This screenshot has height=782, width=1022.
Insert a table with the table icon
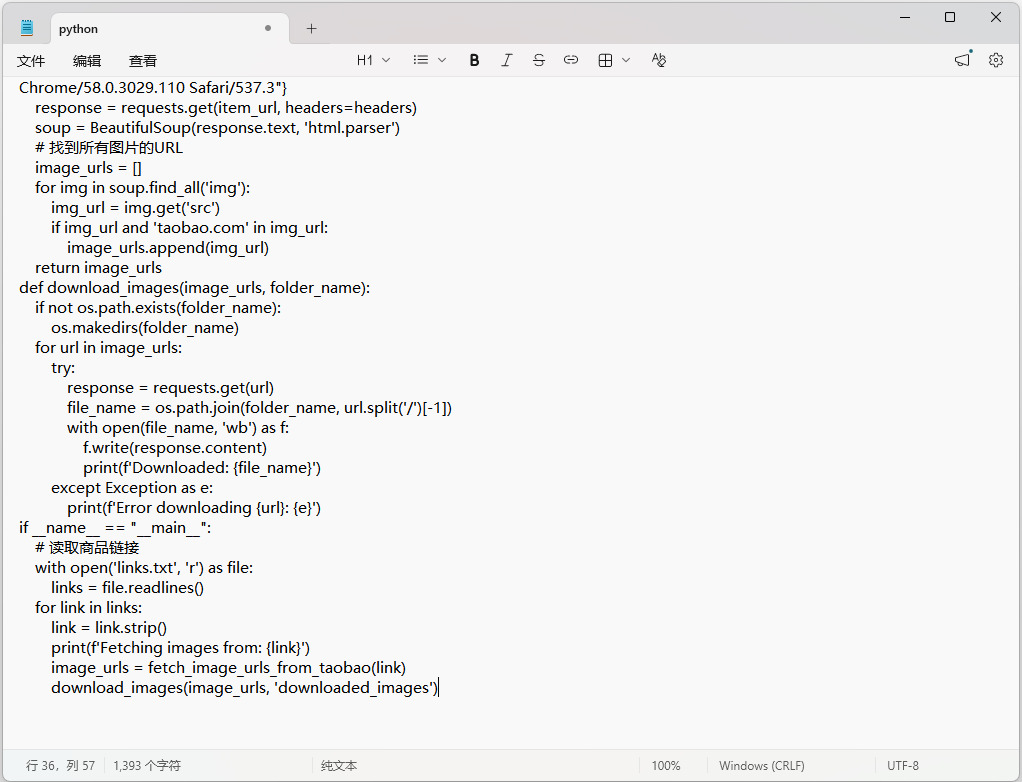(x=606, y=60)
